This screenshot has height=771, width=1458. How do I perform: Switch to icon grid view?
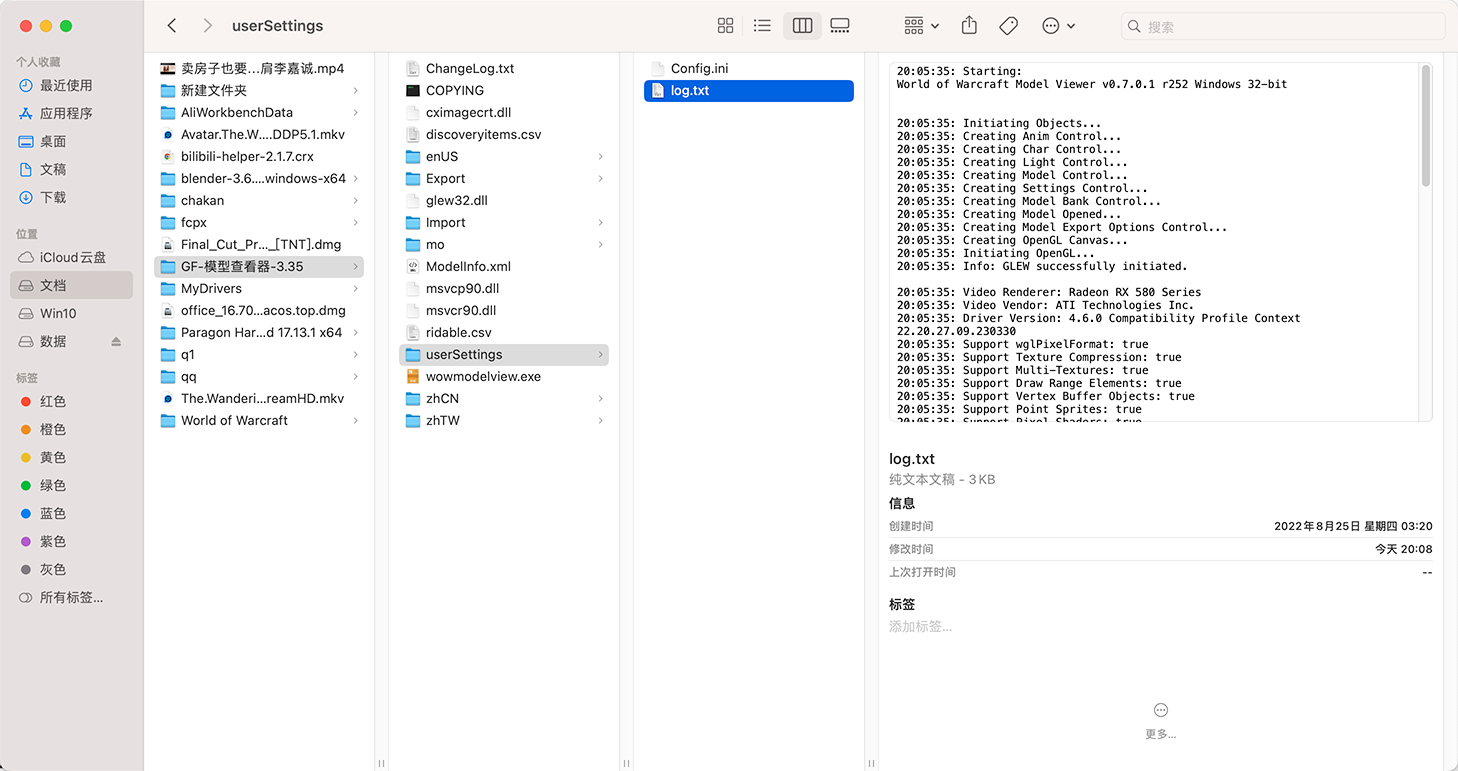coord(726,26)
